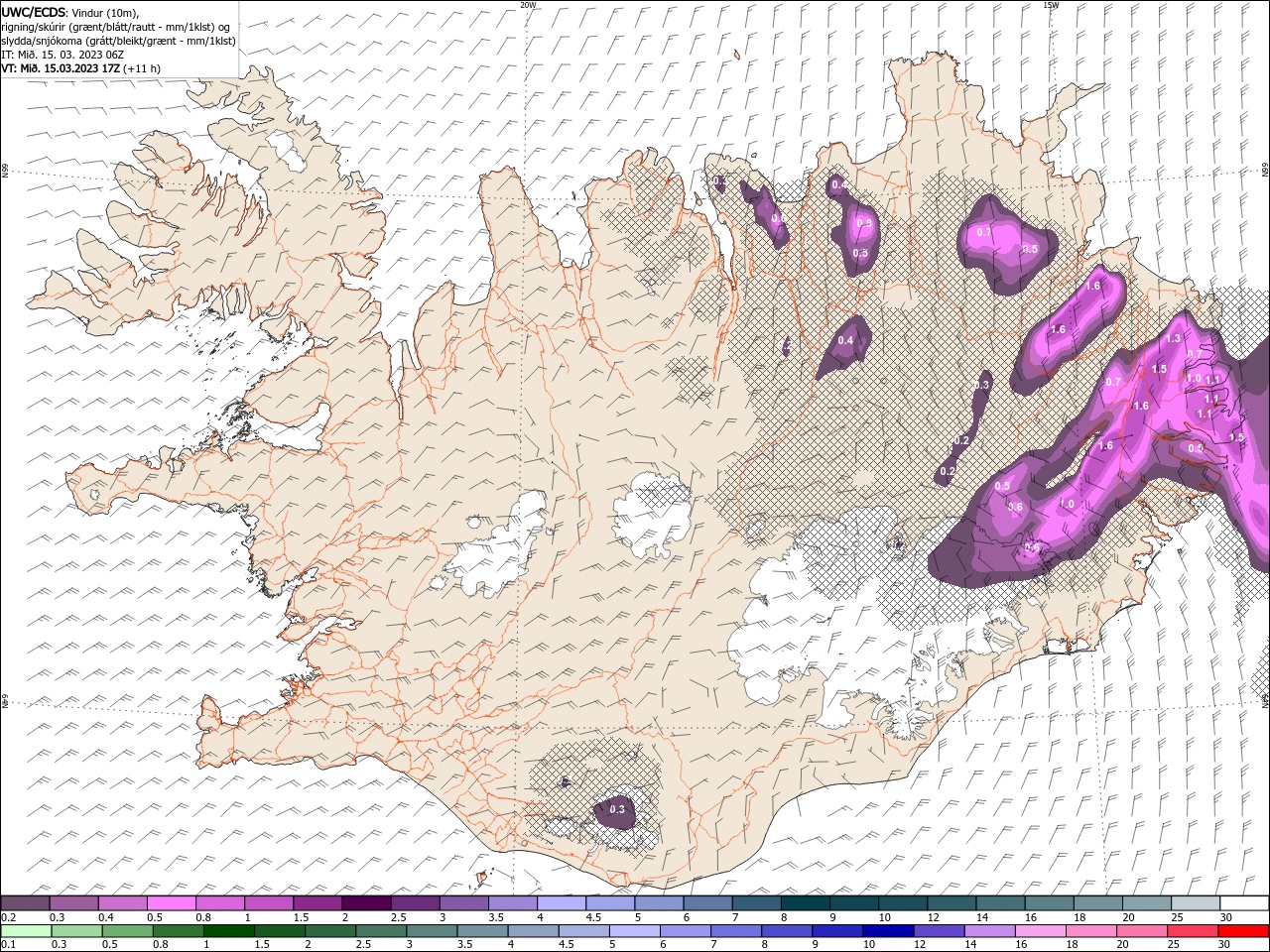This screenshot has height=952, width=1270.
Task: Click the '0.1' label under the rain scale
Action: 8,944
